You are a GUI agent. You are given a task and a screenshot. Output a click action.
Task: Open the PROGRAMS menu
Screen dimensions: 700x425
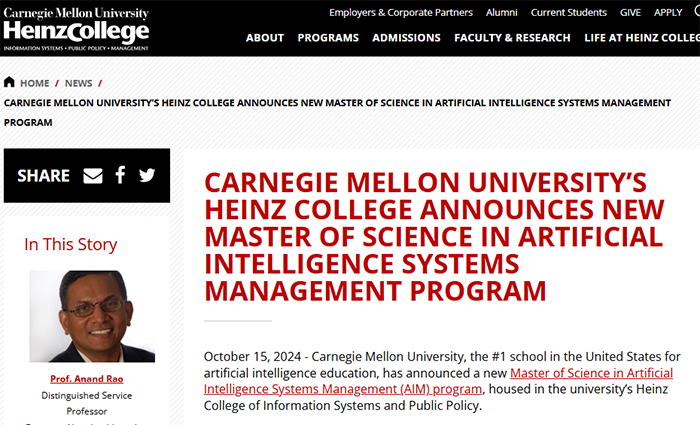(x=328, y=38)
